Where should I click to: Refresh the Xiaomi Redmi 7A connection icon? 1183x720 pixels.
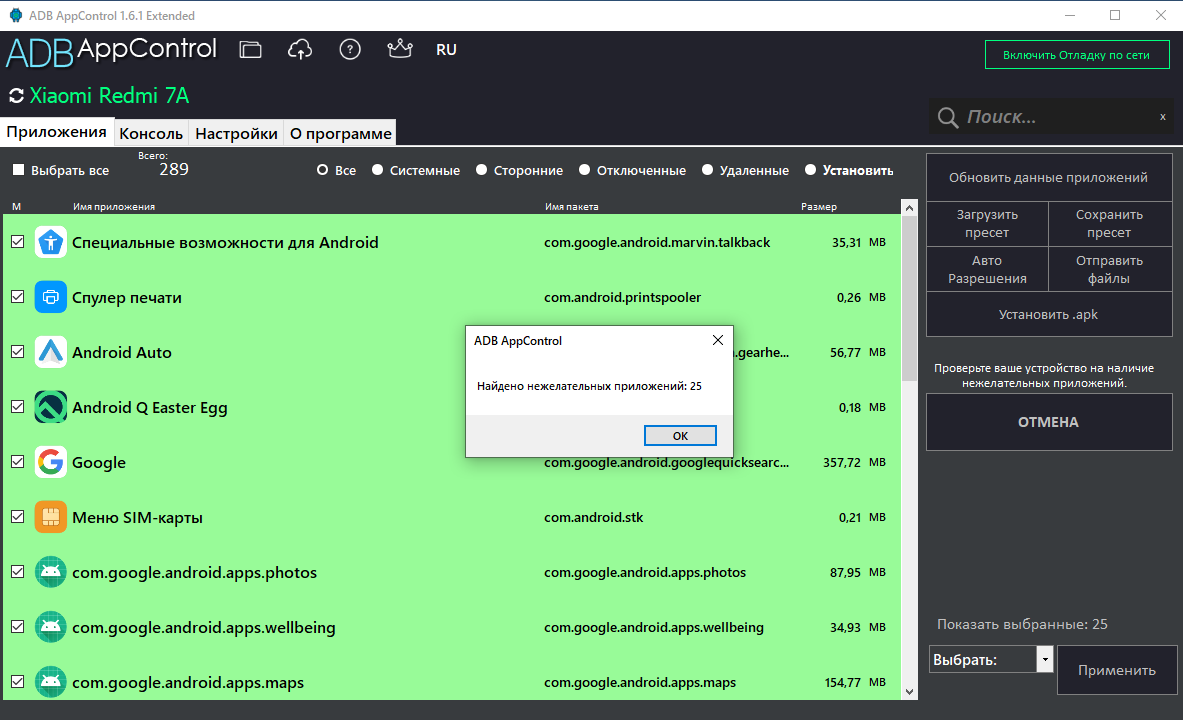click(x=16, y=96)
